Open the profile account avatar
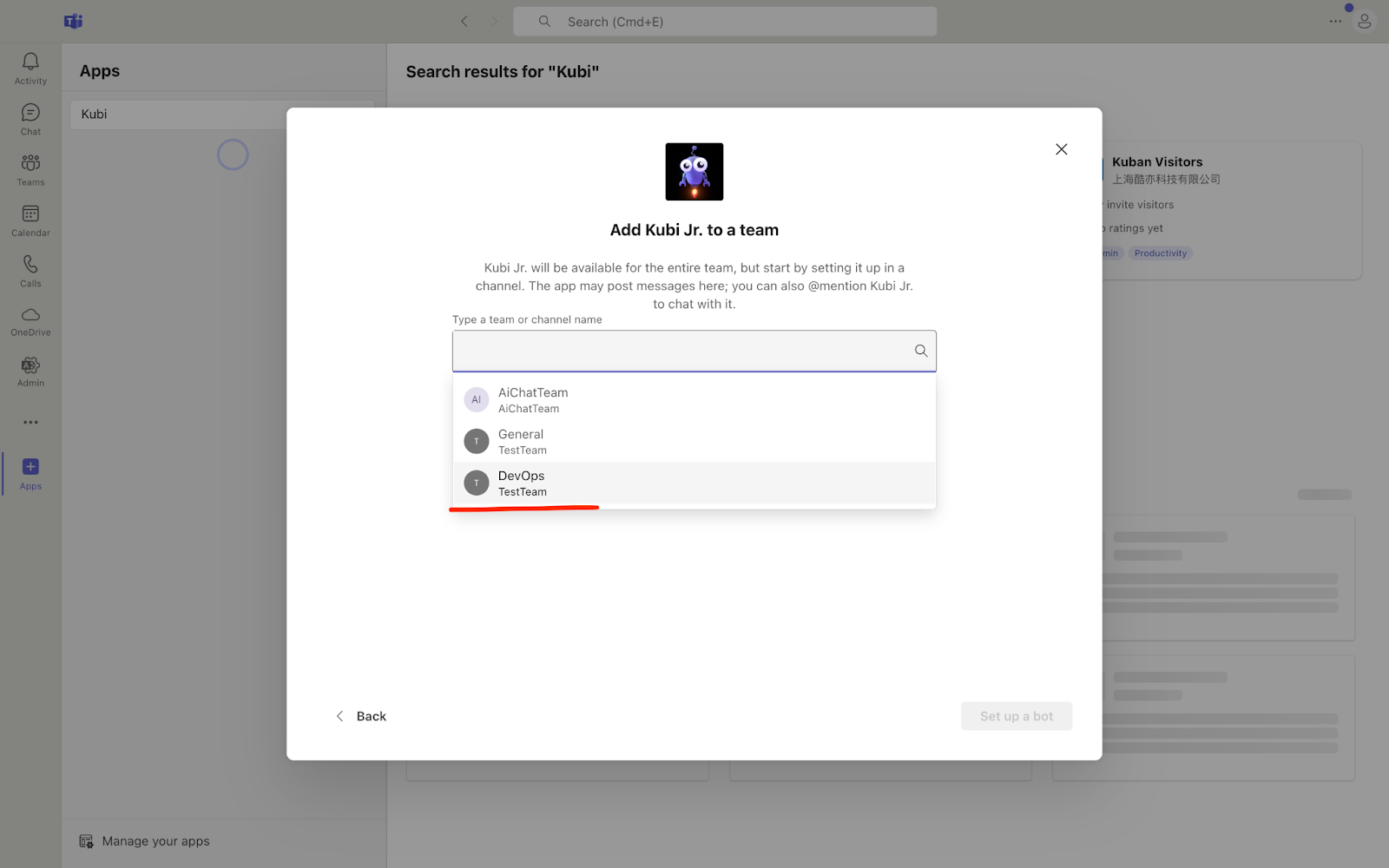The height and width of the screenshot is (868, 1389). [1365, 22]
